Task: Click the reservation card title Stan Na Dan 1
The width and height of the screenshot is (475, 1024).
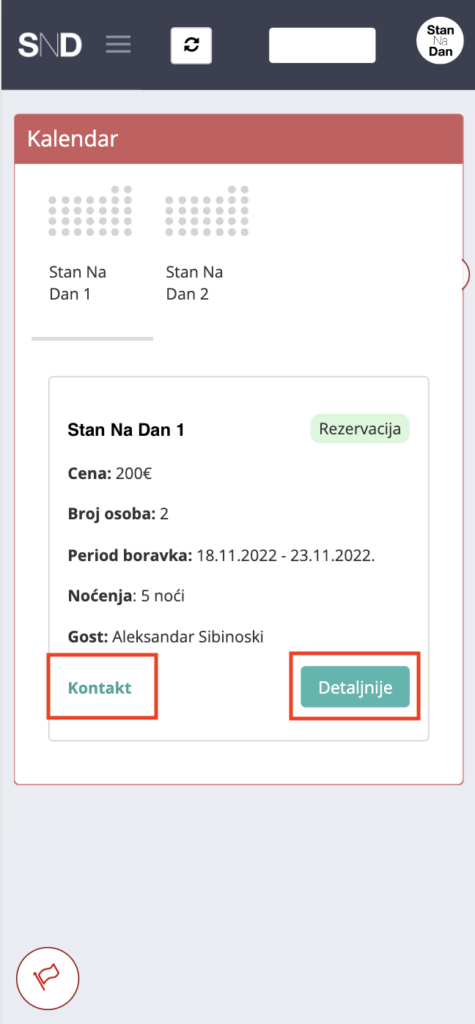Action: [126, 430]
